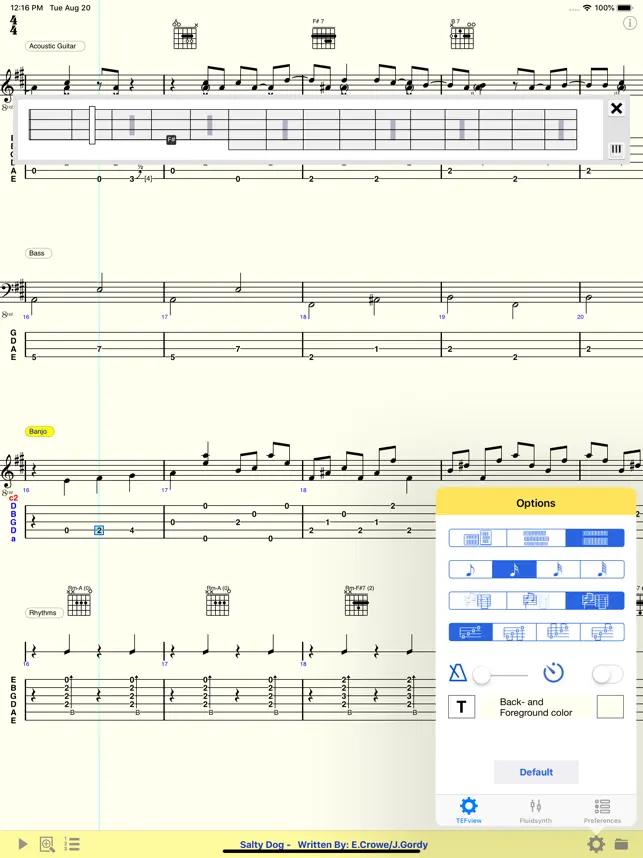This screenshot has height=858, width=643.
Task: Open the info button at top right
Action: coord(630,23)
